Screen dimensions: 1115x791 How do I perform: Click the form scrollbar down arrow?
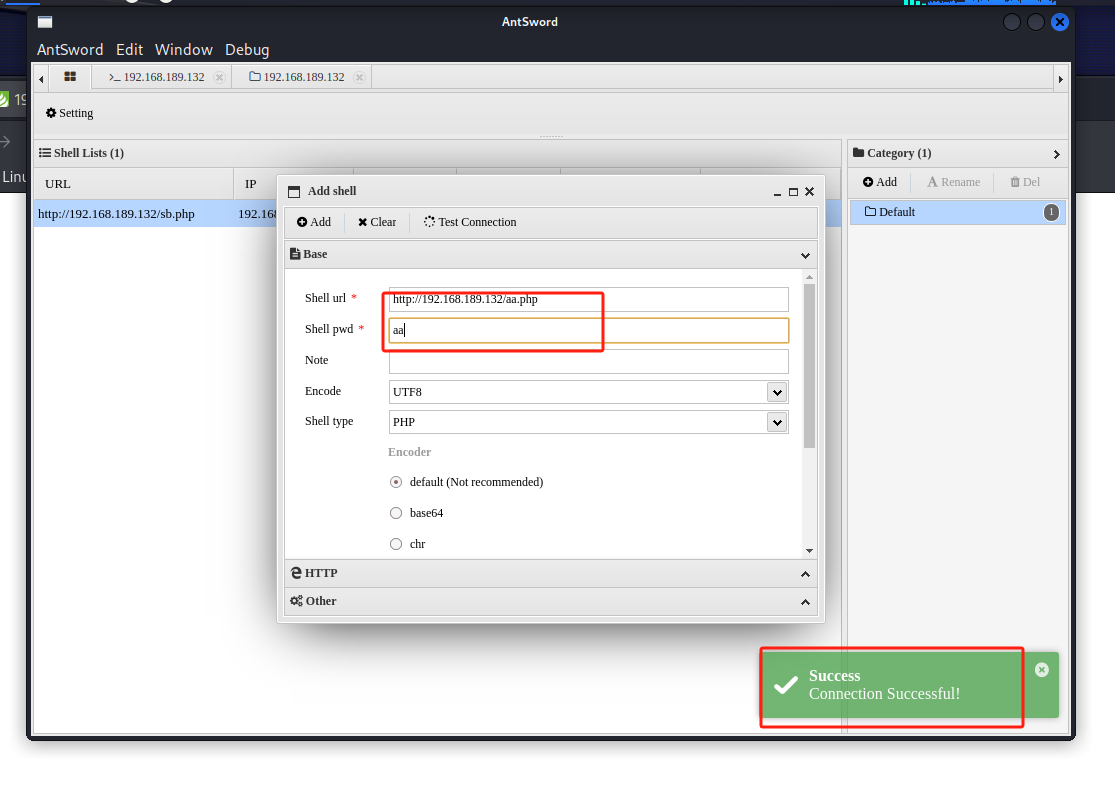pyautogui.click(x=809, y=551)
